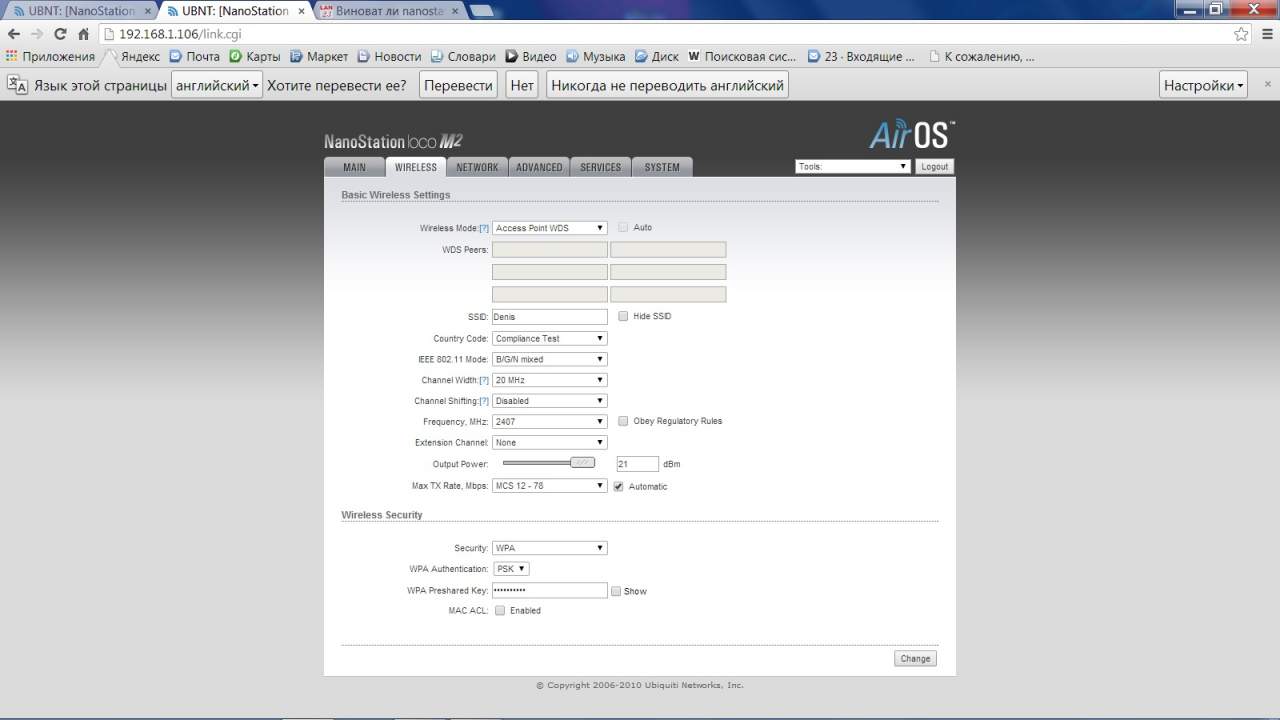Switch to the MAIN tab
1280x720 pixels.
355,167
